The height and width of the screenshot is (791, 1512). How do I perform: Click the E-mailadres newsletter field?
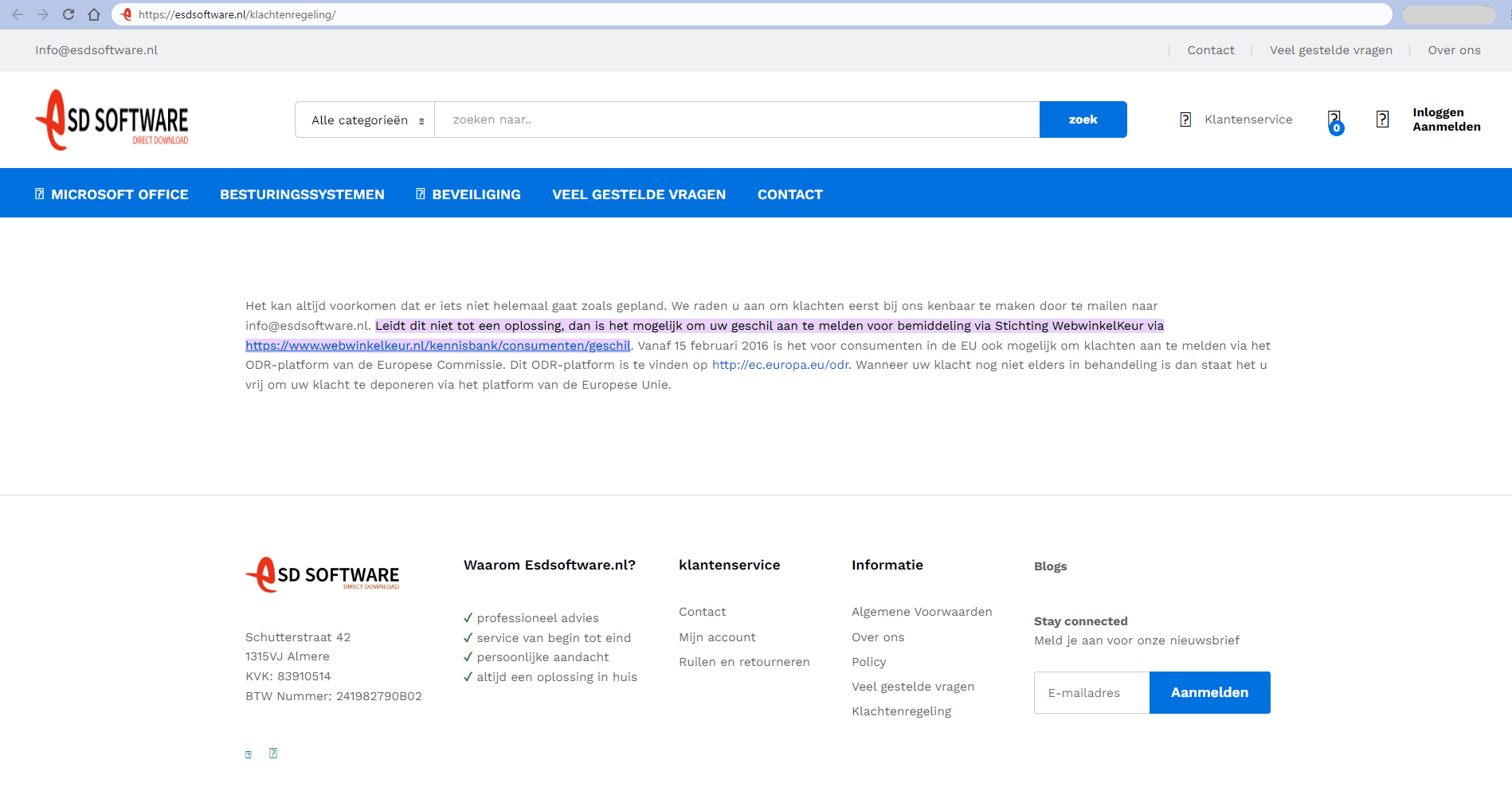coord(1091,693)
